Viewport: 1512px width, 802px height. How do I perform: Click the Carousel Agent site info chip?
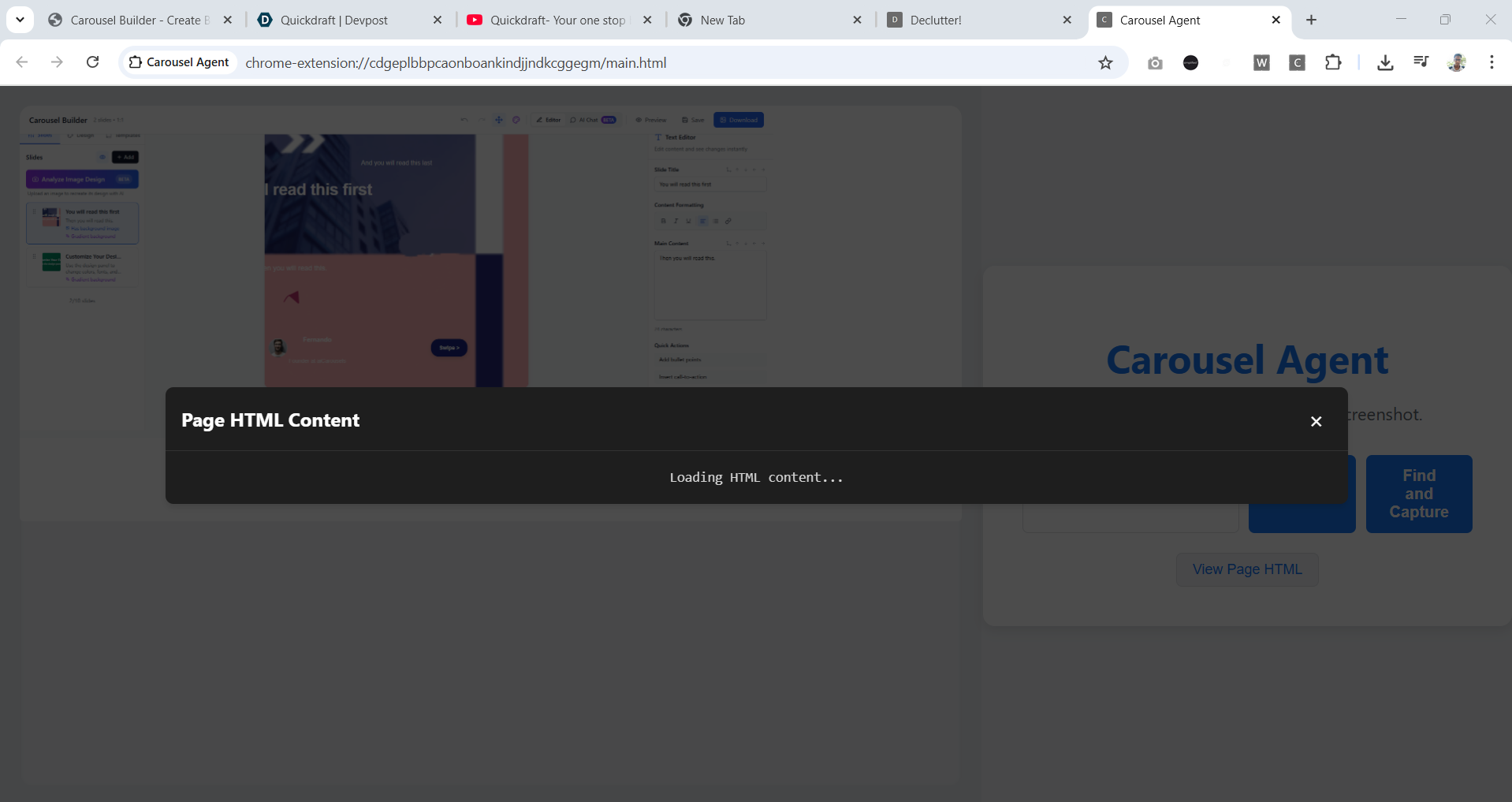tap(179, 62)
